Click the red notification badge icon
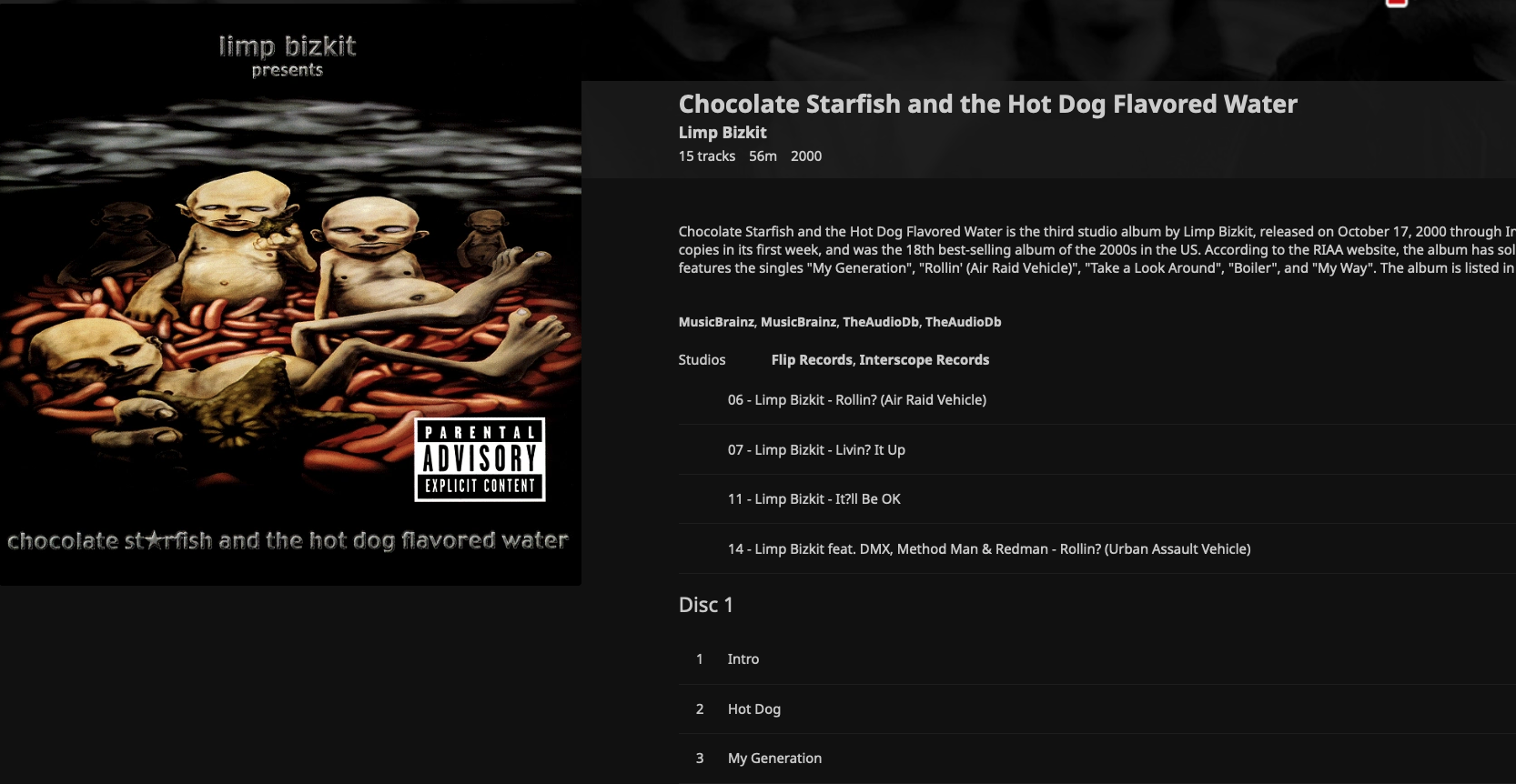This screenshot has width=1516, height=784. click(x=1397, y=3)
